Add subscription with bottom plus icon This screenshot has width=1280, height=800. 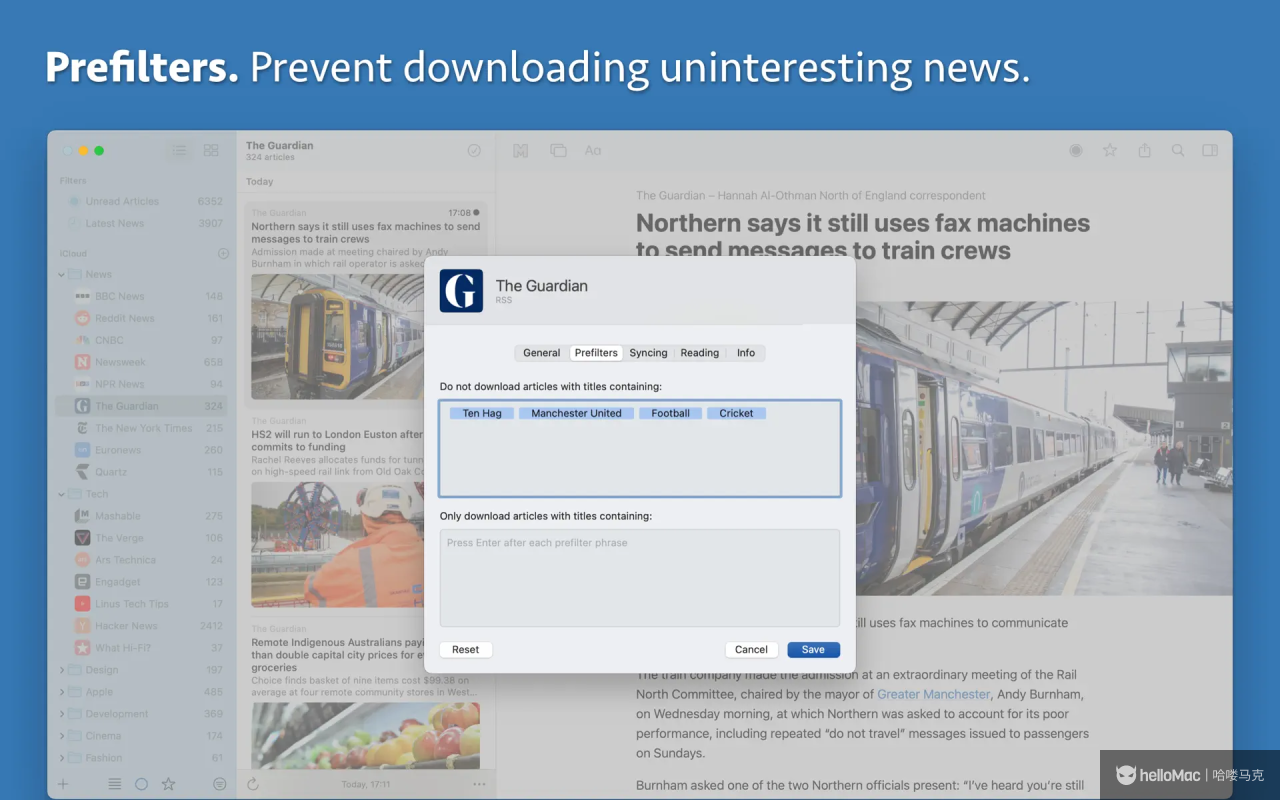pyautogui.click(x=63, y=784)
